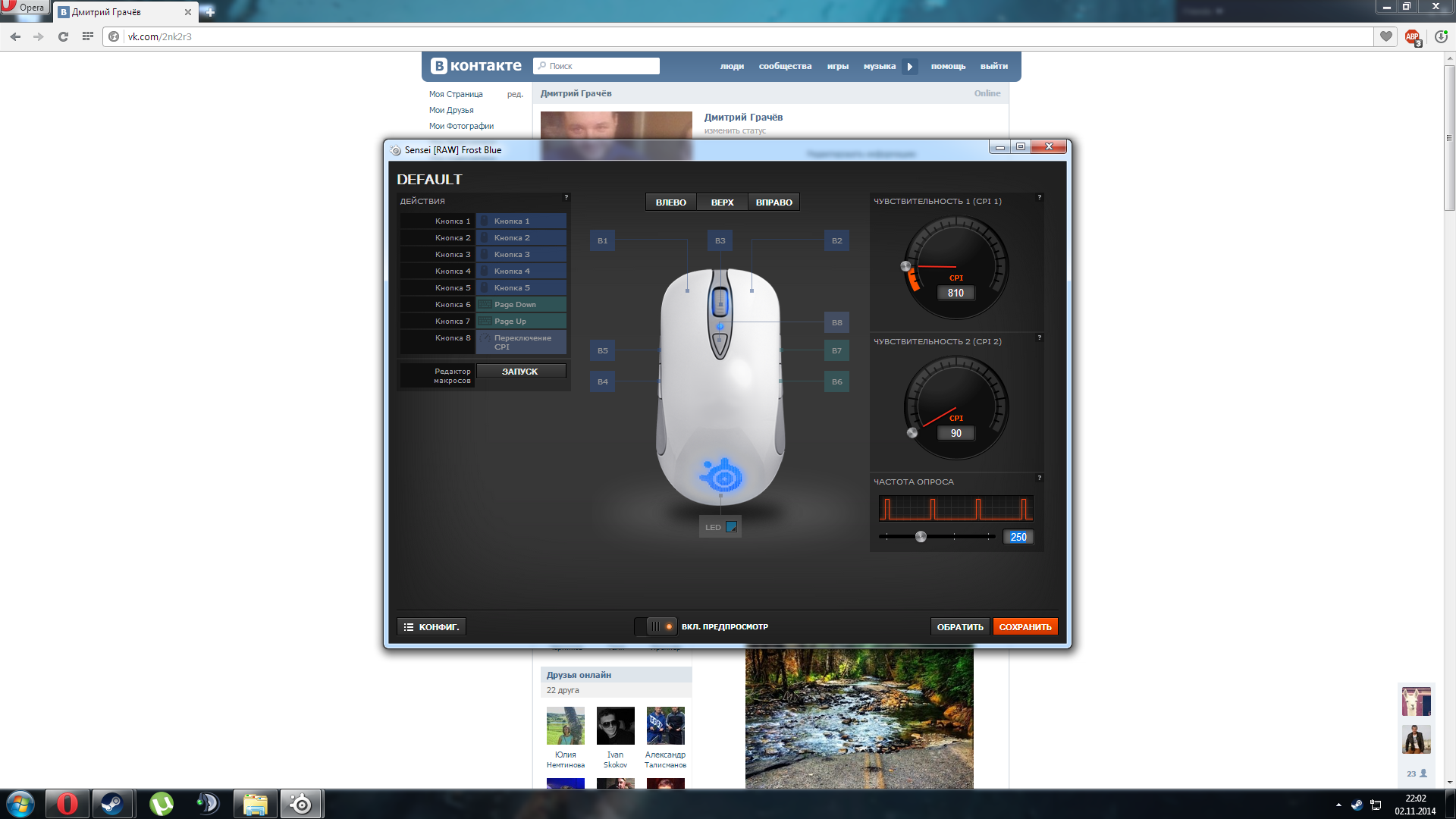Launch the macro editor with ЗАПУСК
The height and width of the screenshot is (819, 1456).
point(520,372)
